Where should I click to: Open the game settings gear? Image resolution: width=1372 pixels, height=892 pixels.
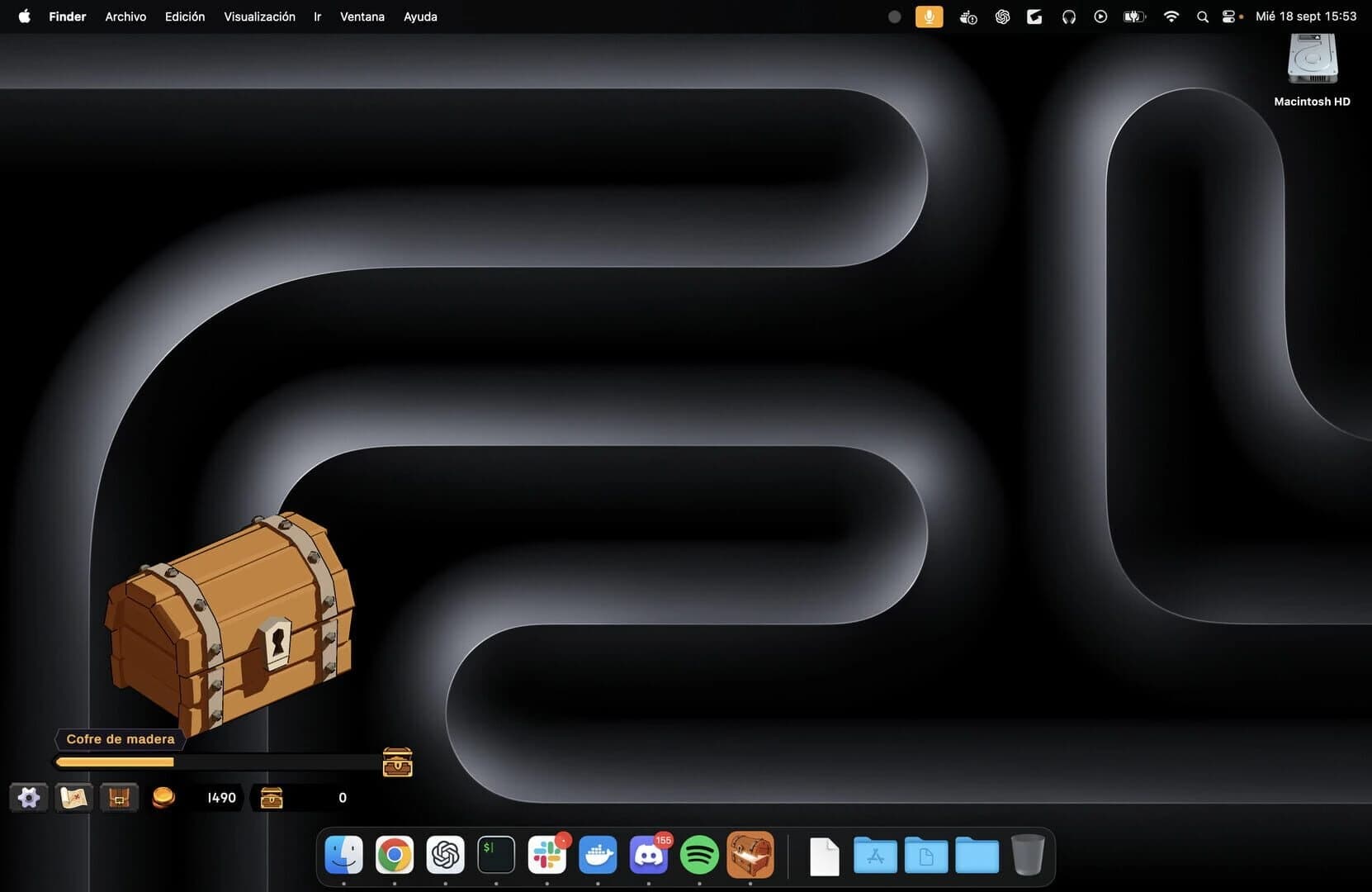click(29, 798)
